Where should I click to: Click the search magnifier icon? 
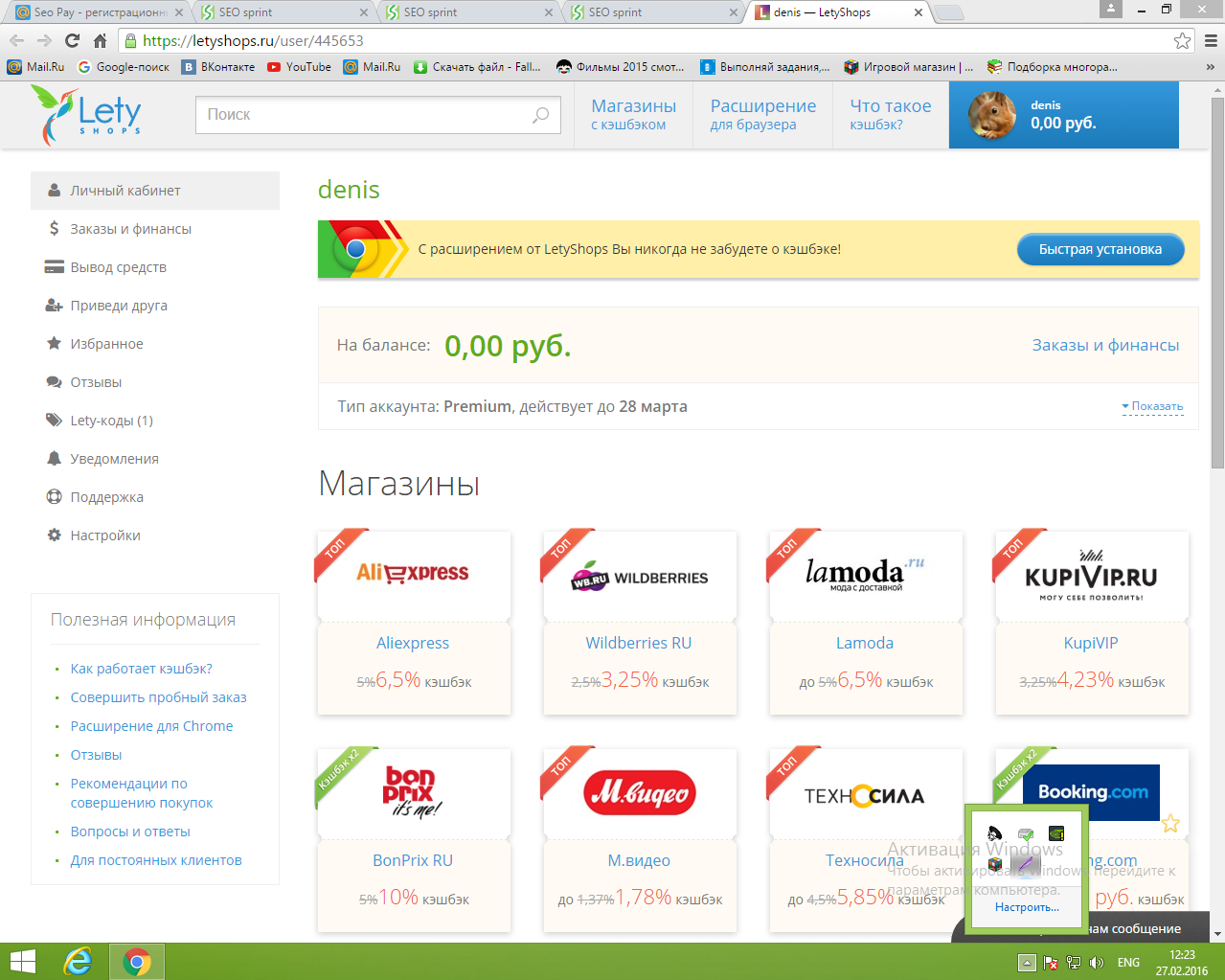coord(541,115)
